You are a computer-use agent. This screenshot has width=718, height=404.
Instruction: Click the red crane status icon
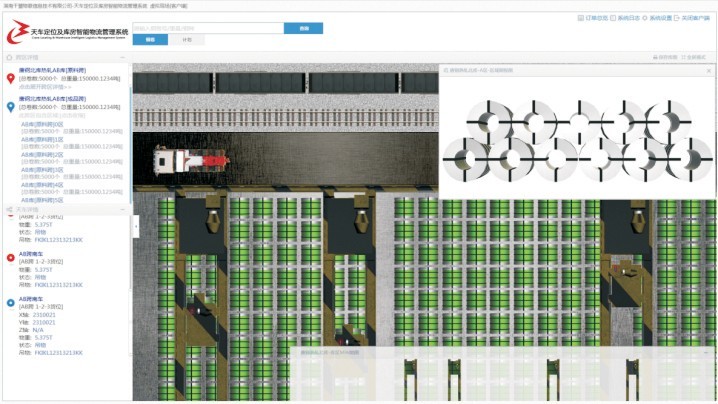tap(10, 256)
